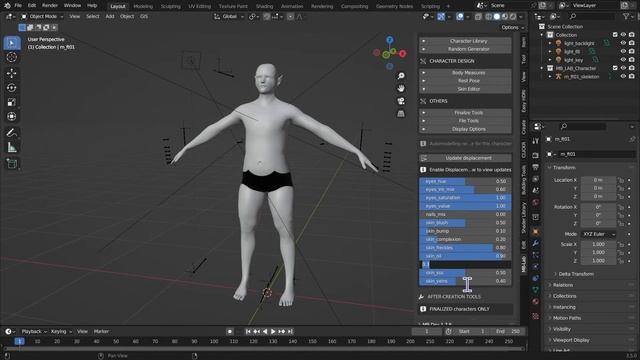Screen dimensions: 640x360
Task: Disable render for light_key
Action: tap(632, 60)
